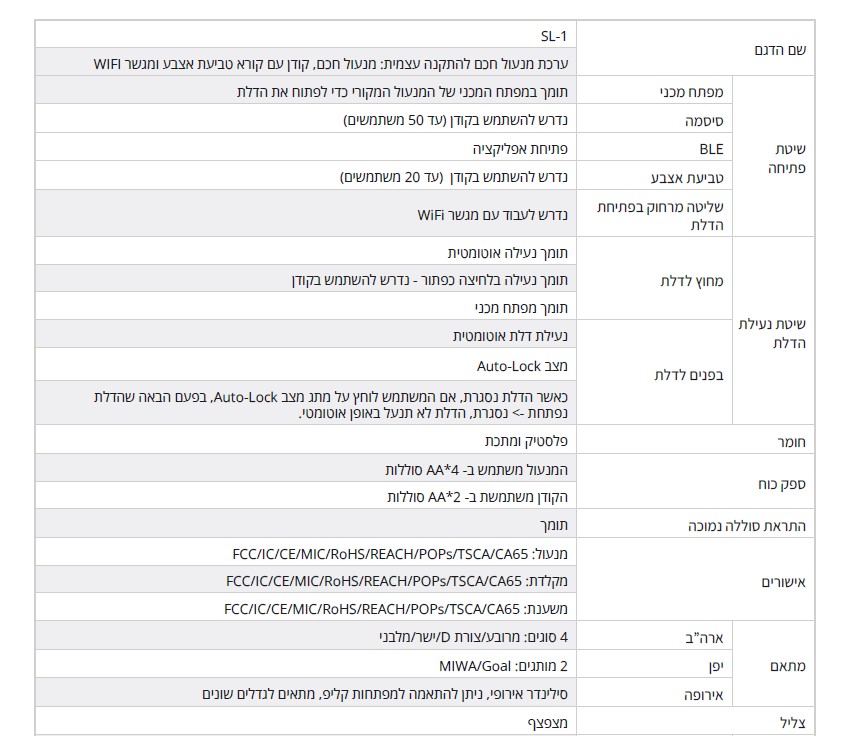Screen dimensions: 855x736
Task: Select the שם הדגם header cell
Action: pos(779,49)
